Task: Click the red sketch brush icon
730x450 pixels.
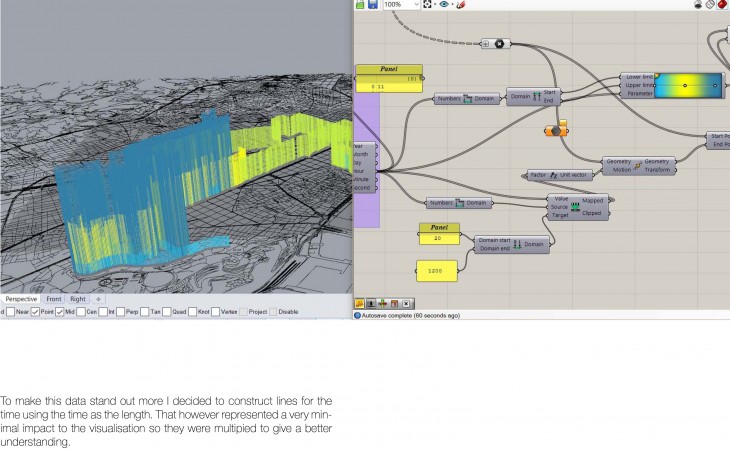Action: [x=460, y=5]
